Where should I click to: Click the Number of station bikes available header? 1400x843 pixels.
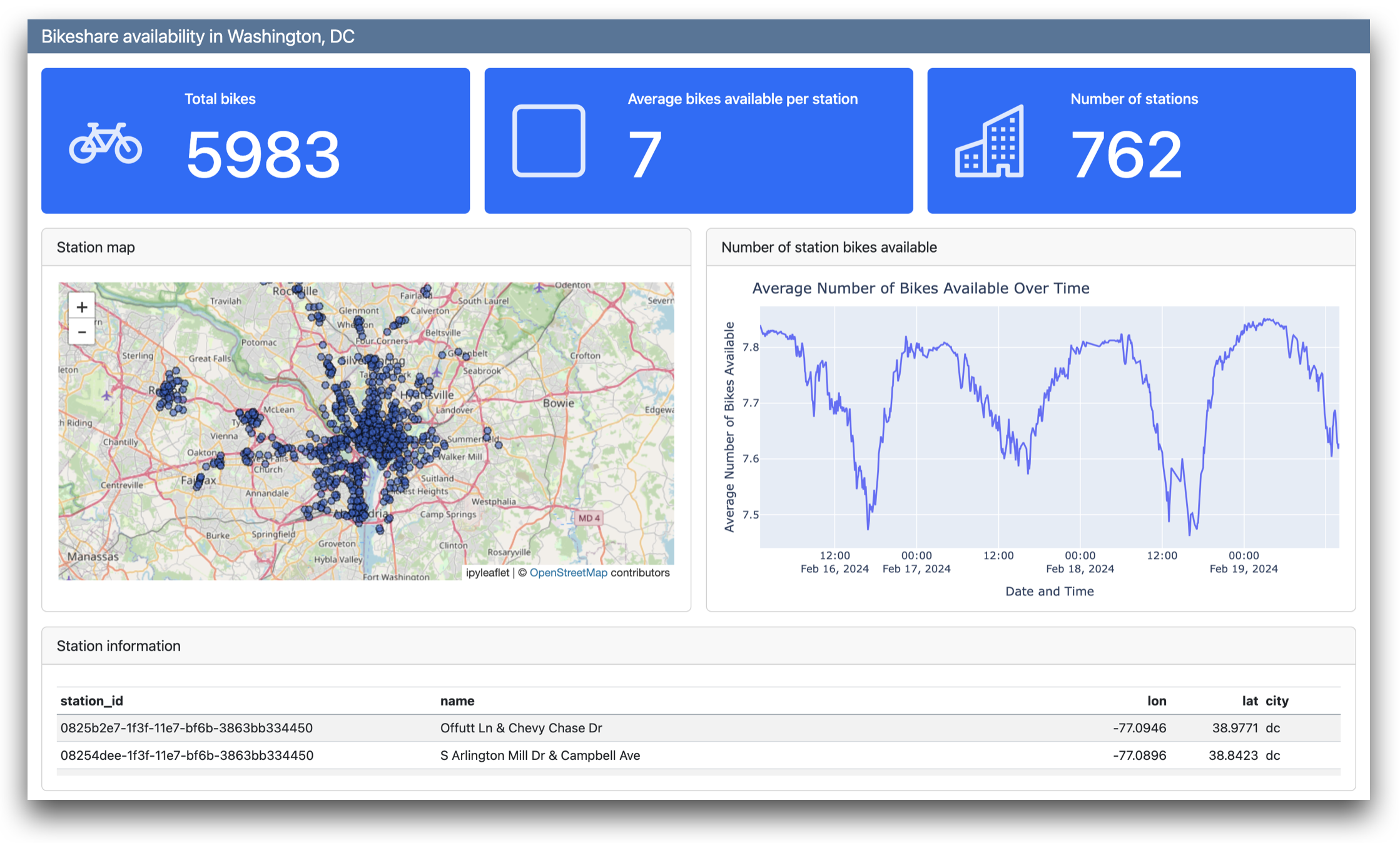click(x=828, y=248)
